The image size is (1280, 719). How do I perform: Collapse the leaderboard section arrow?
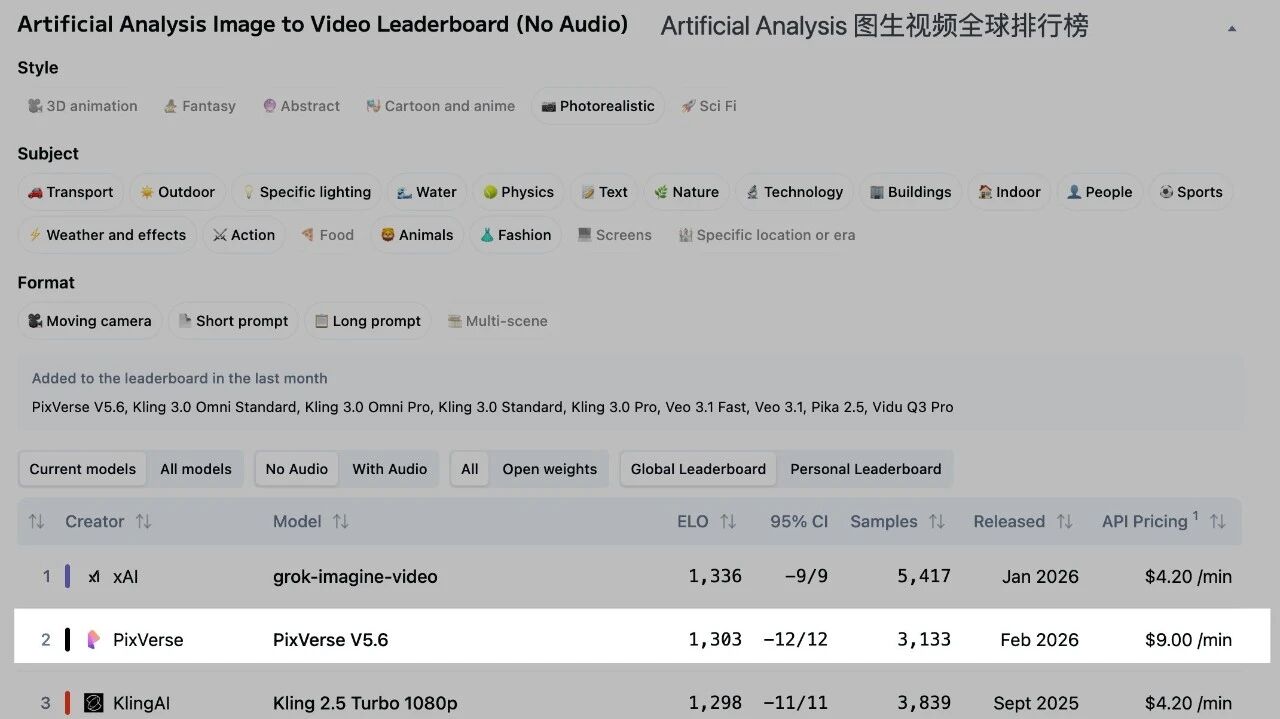1232,29
